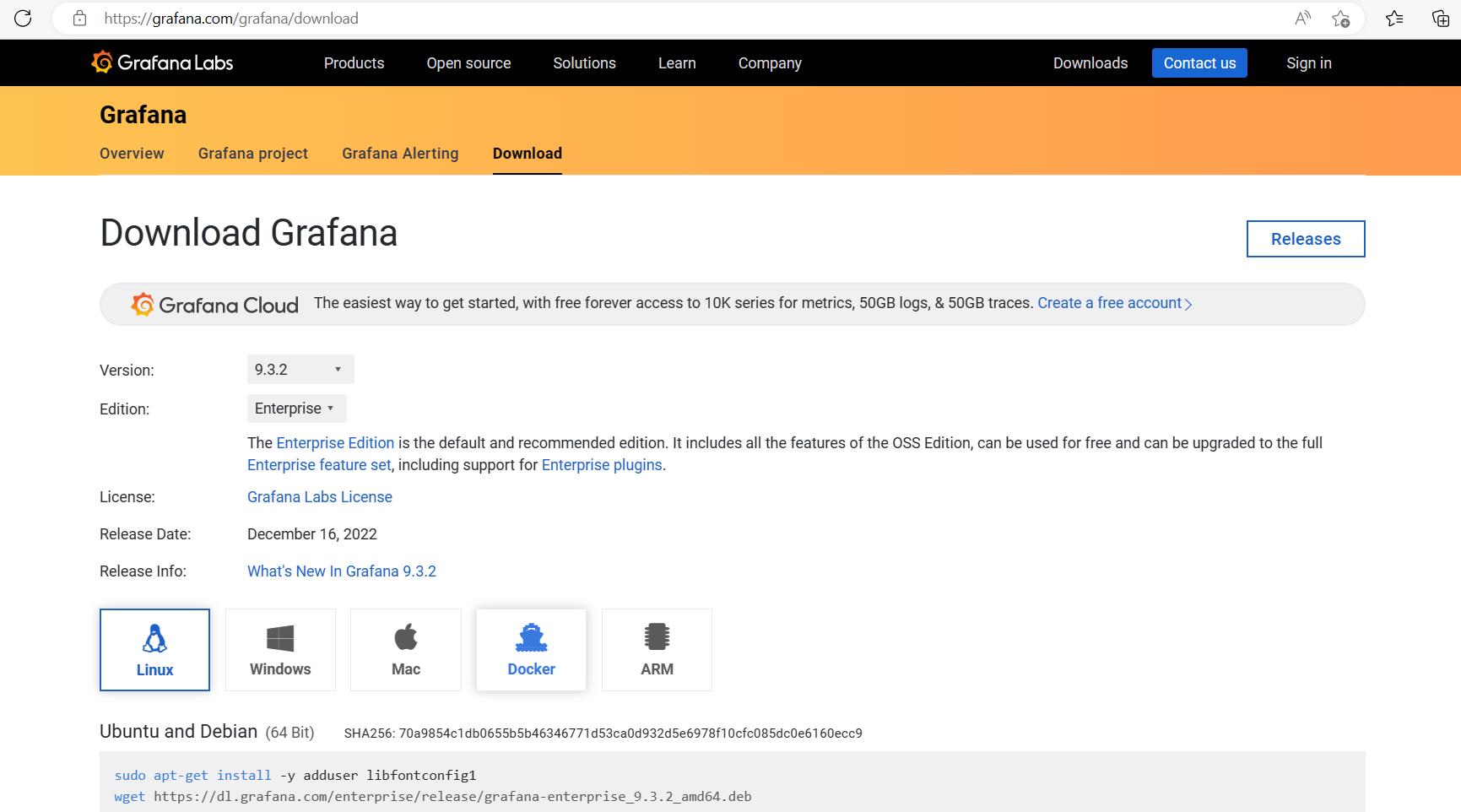The height and width of the screenshot is (812, 1461).
Task: Select the ARM chip platform tile
Action: pyautogui.click(x=657, y=650)
